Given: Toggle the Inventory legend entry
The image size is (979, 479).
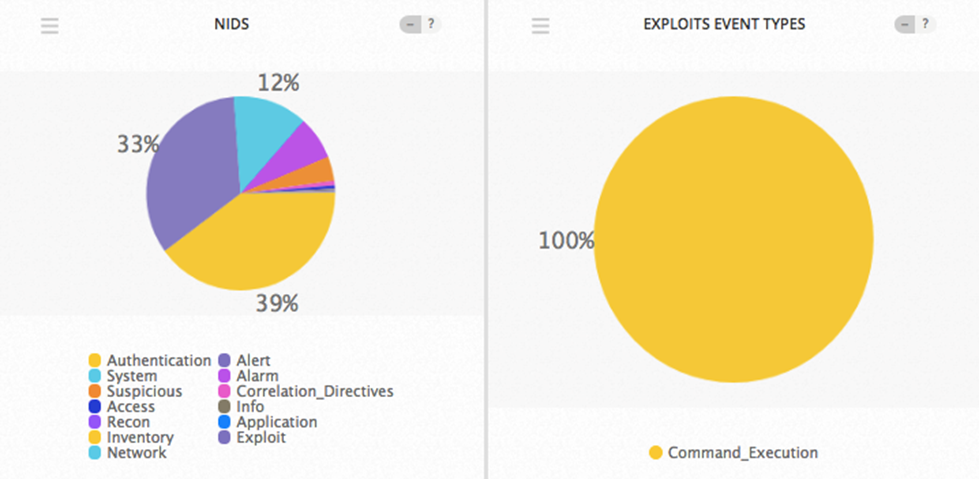Looking at the screenshot, I should pos(131,437).
